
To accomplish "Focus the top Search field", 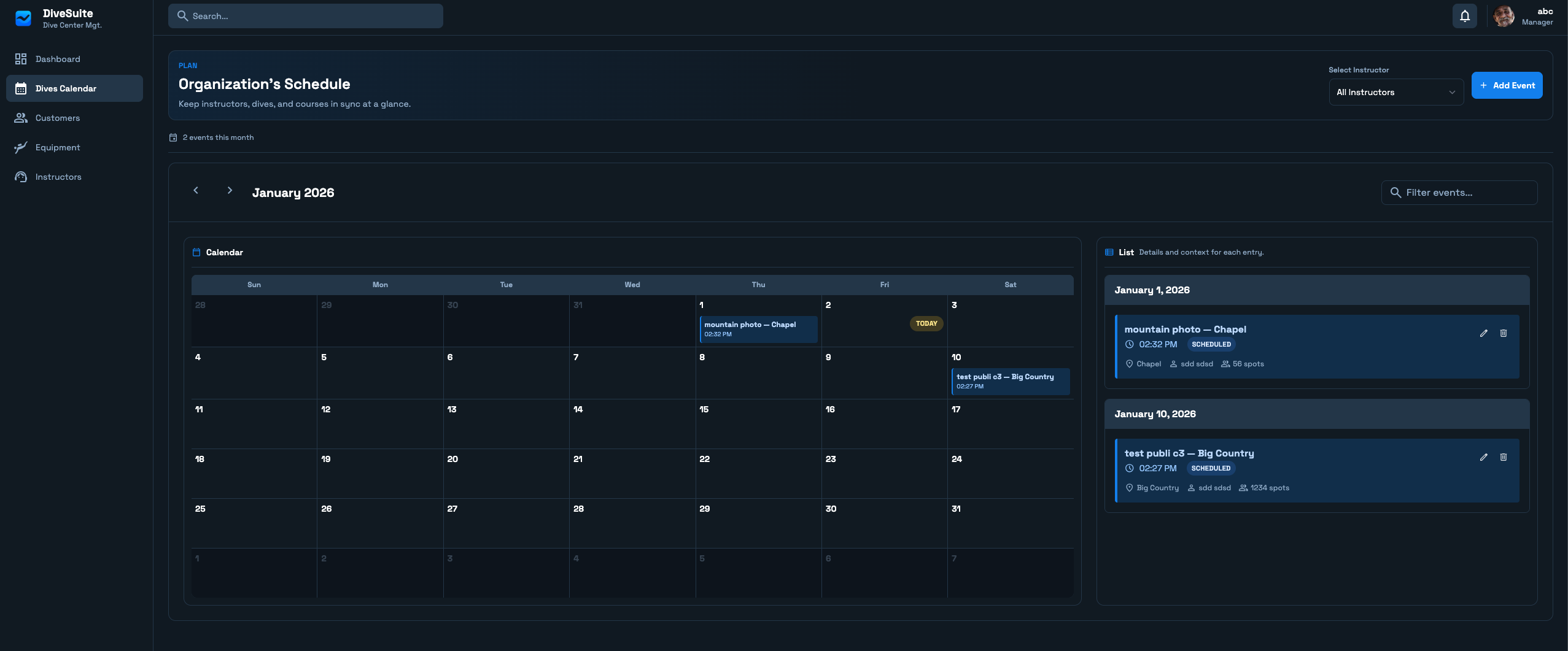I will (306, 16).
